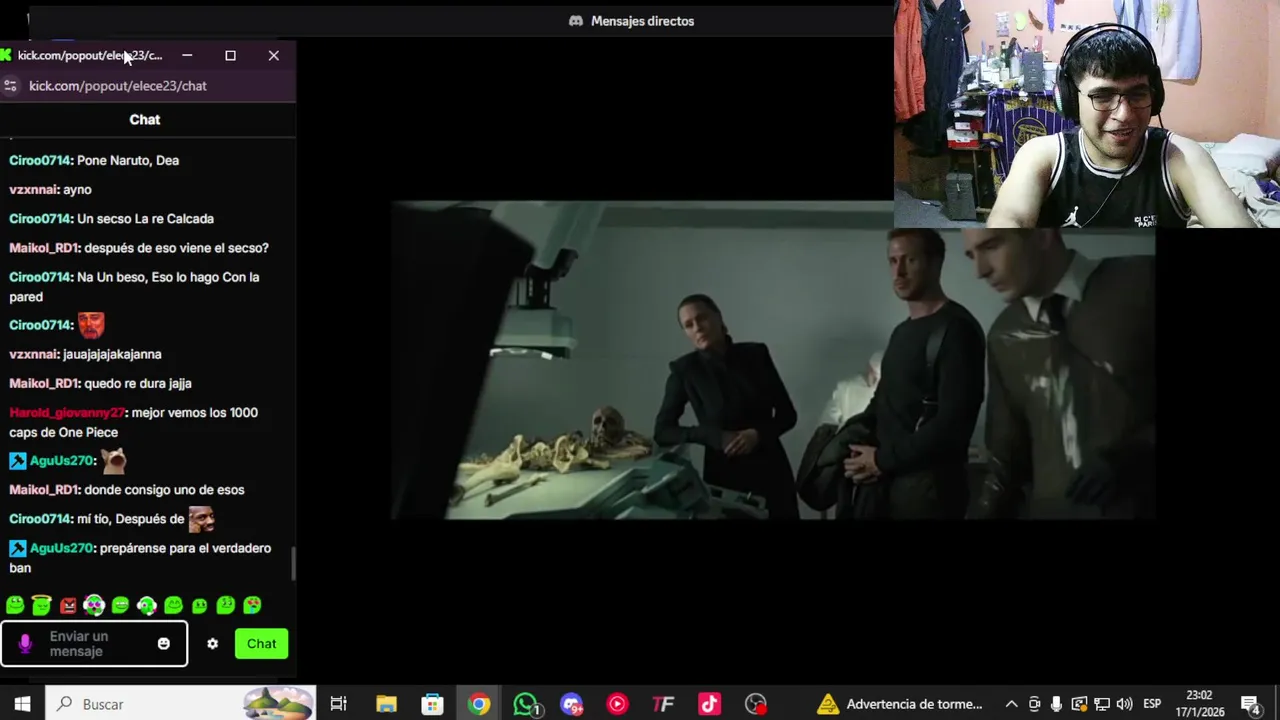This screenshot has width=1280, height=720.
Task: Expand hidden system tray icons chevron
Action: (x=1011, y=704)
